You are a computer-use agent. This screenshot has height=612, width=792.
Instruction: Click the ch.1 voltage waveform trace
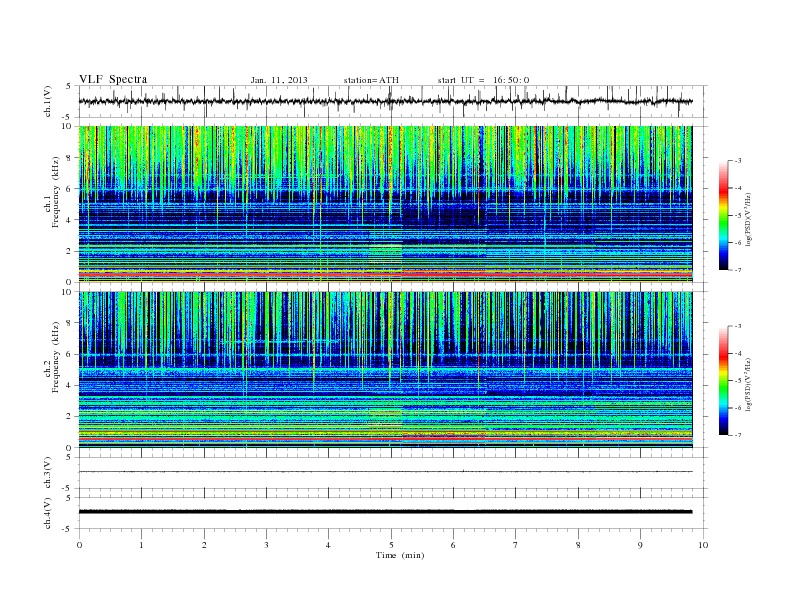click(385, 101)
